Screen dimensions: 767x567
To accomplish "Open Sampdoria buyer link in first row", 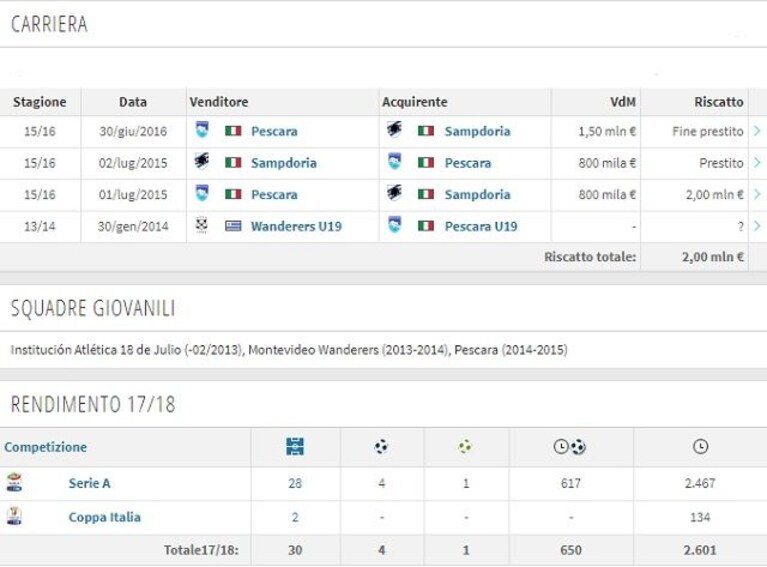I will click(x=477, y=131).
